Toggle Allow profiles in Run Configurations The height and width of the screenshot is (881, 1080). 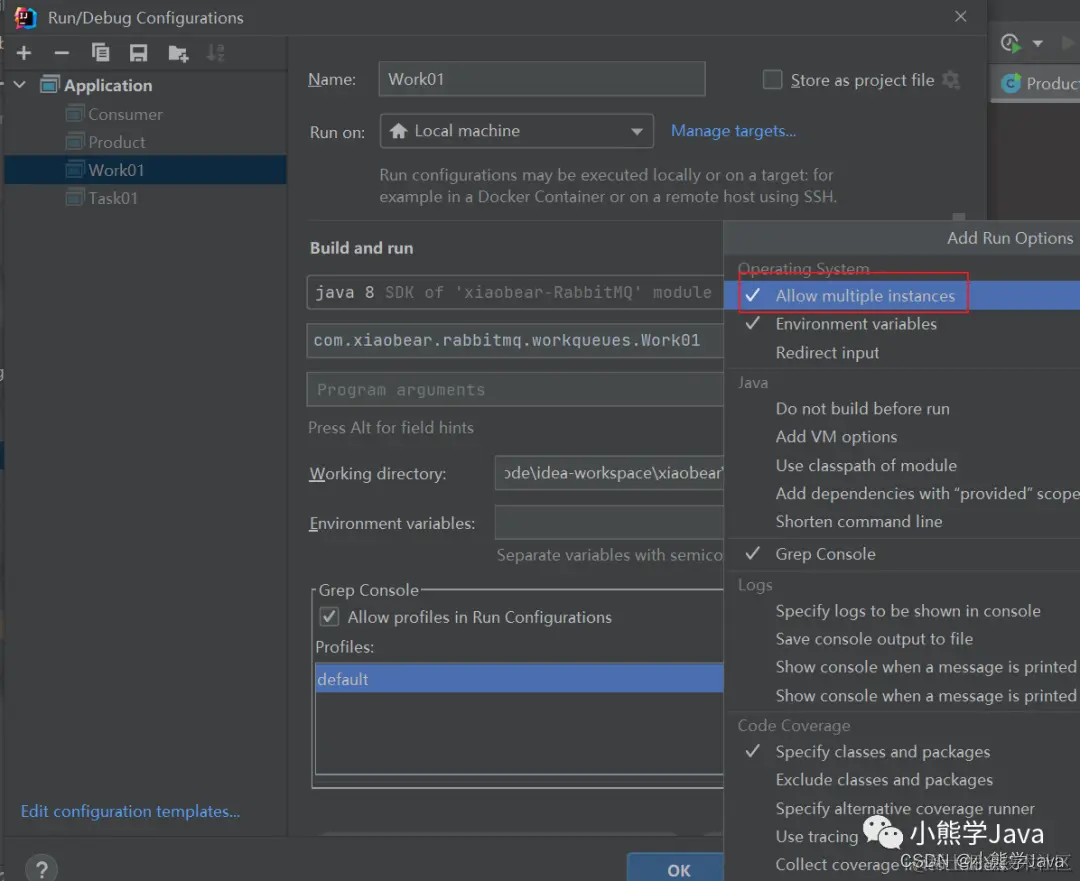coord(329,616)
